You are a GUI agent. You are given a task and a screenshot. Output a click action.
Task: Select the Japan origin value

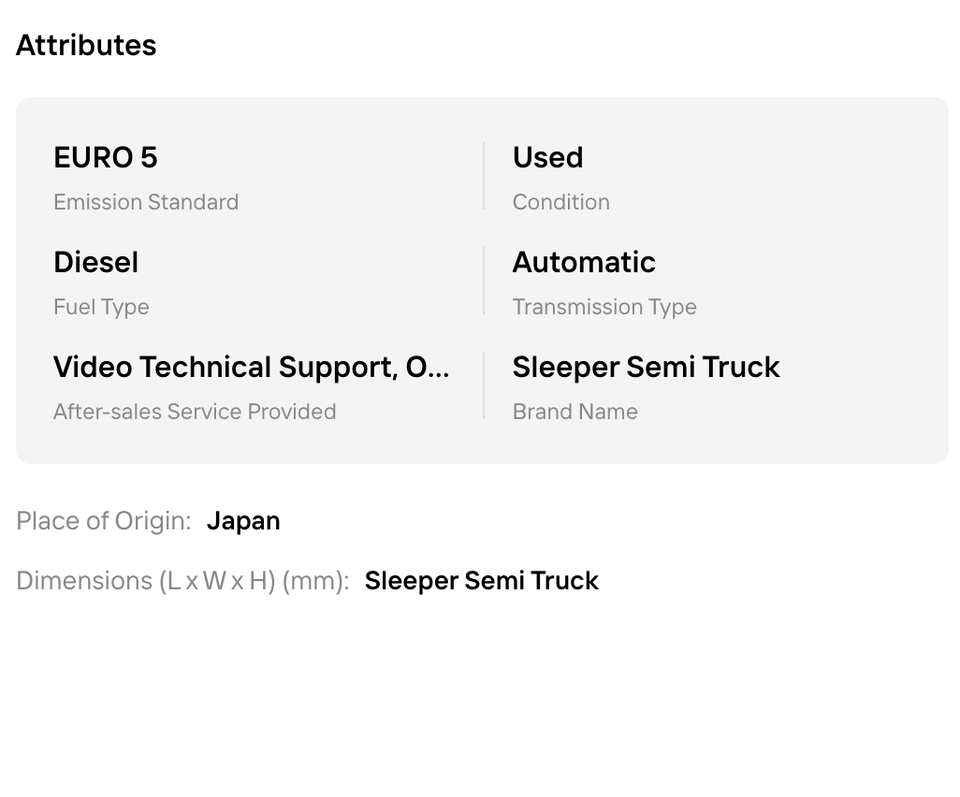click(x=243, y=521)
